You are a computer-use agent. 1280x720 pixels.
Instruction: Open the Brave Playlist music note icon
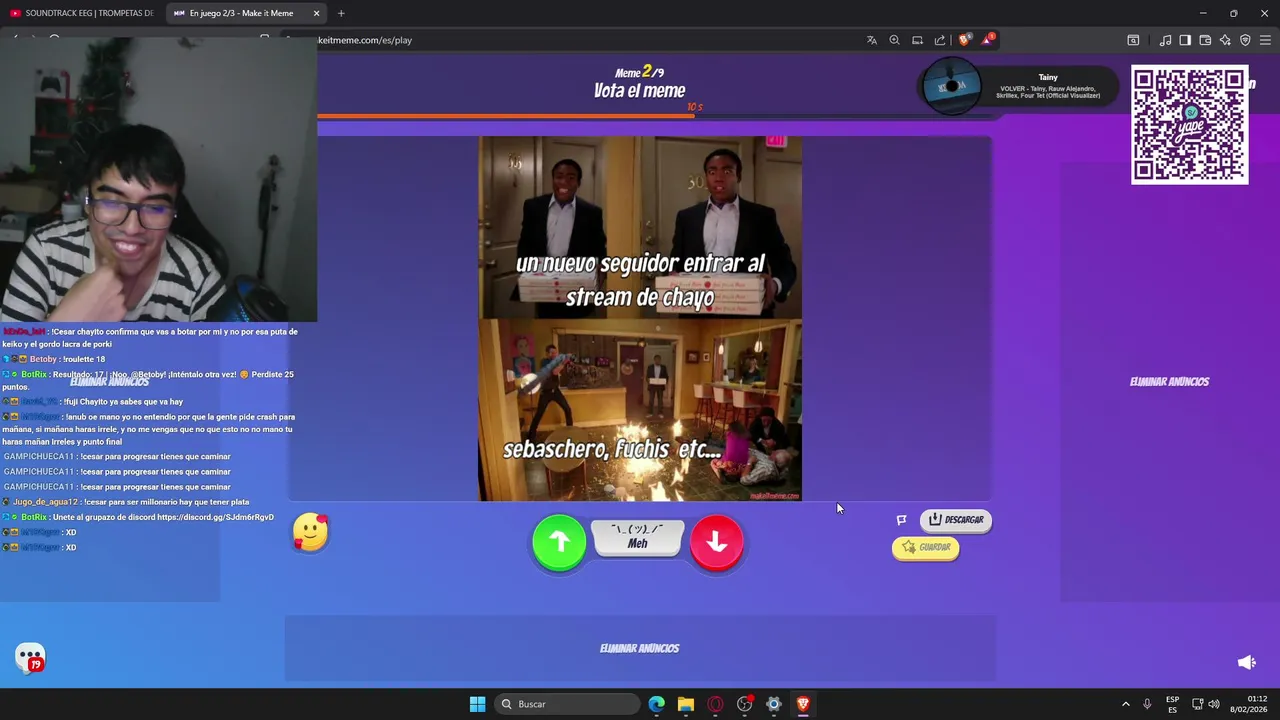pyautogui.click(x=1165, y=40)
